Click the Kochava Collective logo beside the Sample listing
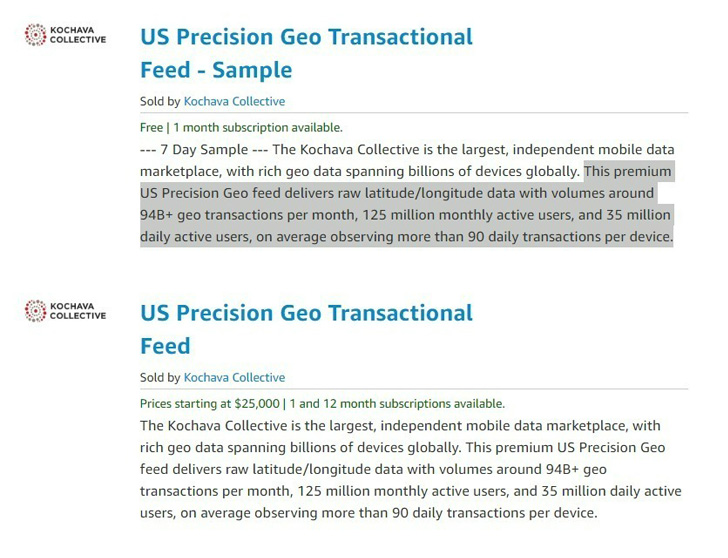The height and width of the screenshot is (558, 728). pos(65,35)
